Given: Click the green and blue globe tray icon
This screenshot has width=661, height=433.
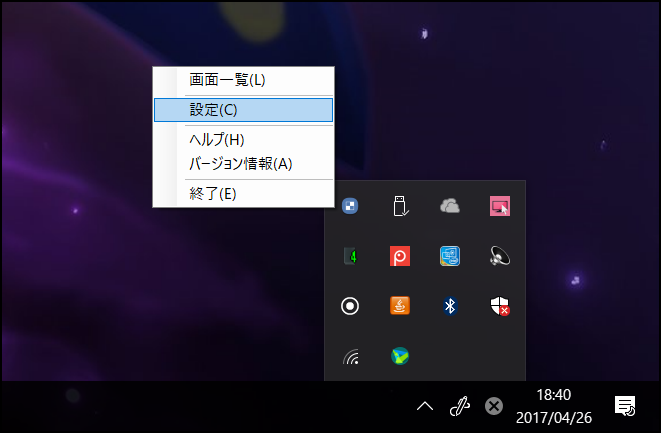Looking at the screenshot, I should pyautogui.click(x=400, y=356).
